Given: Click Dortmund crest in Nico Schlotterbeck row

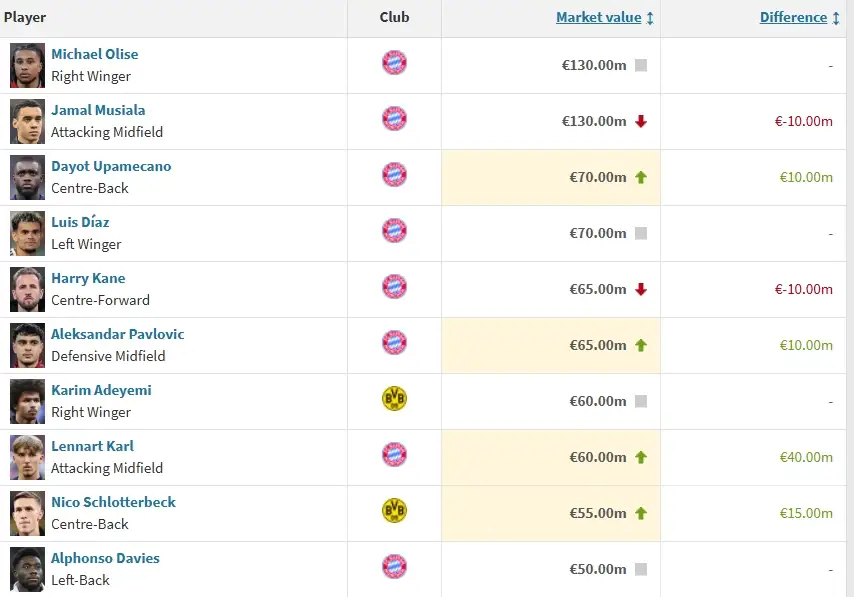Looking at the screenshot, I should tap(394, 512).
